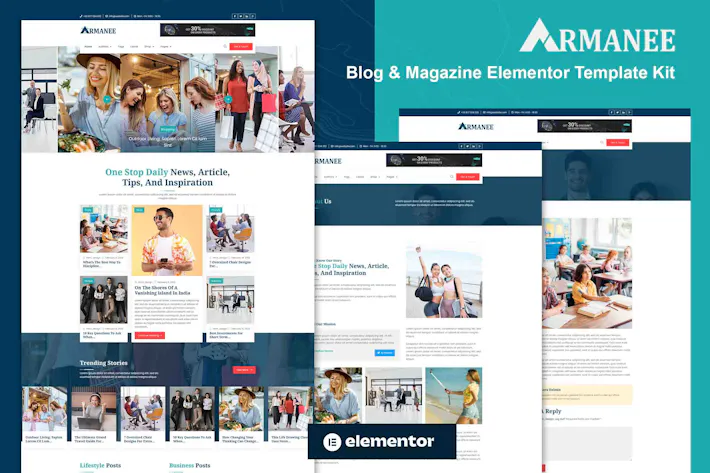710x473 pixels.
Task: Expand the Shop menu in left mockup
Action: [x=149, y=47]
